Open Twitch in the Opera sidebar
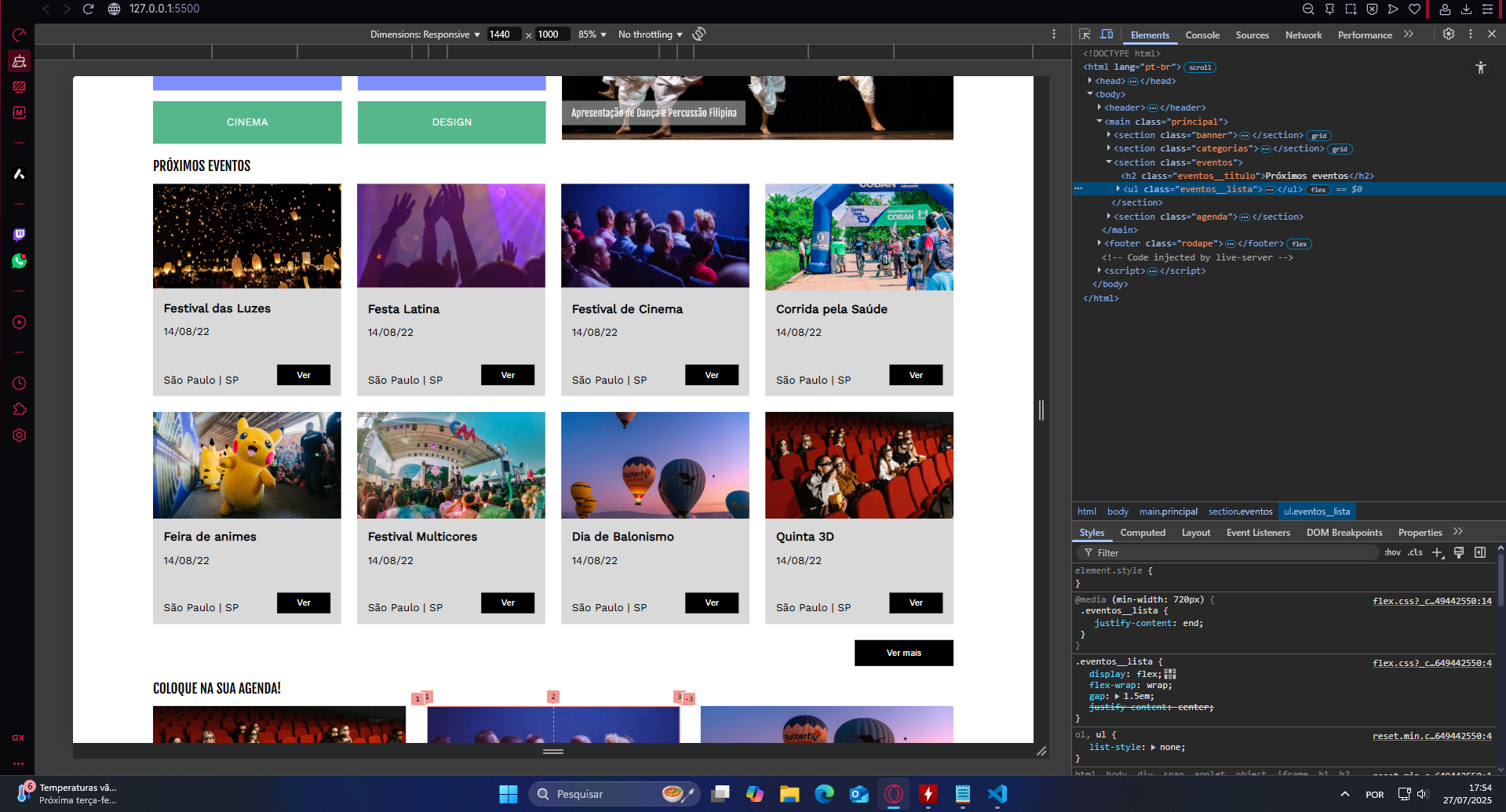Image resolution: width=1506 pixels, height=812 pixels. [x=20, y=235]
